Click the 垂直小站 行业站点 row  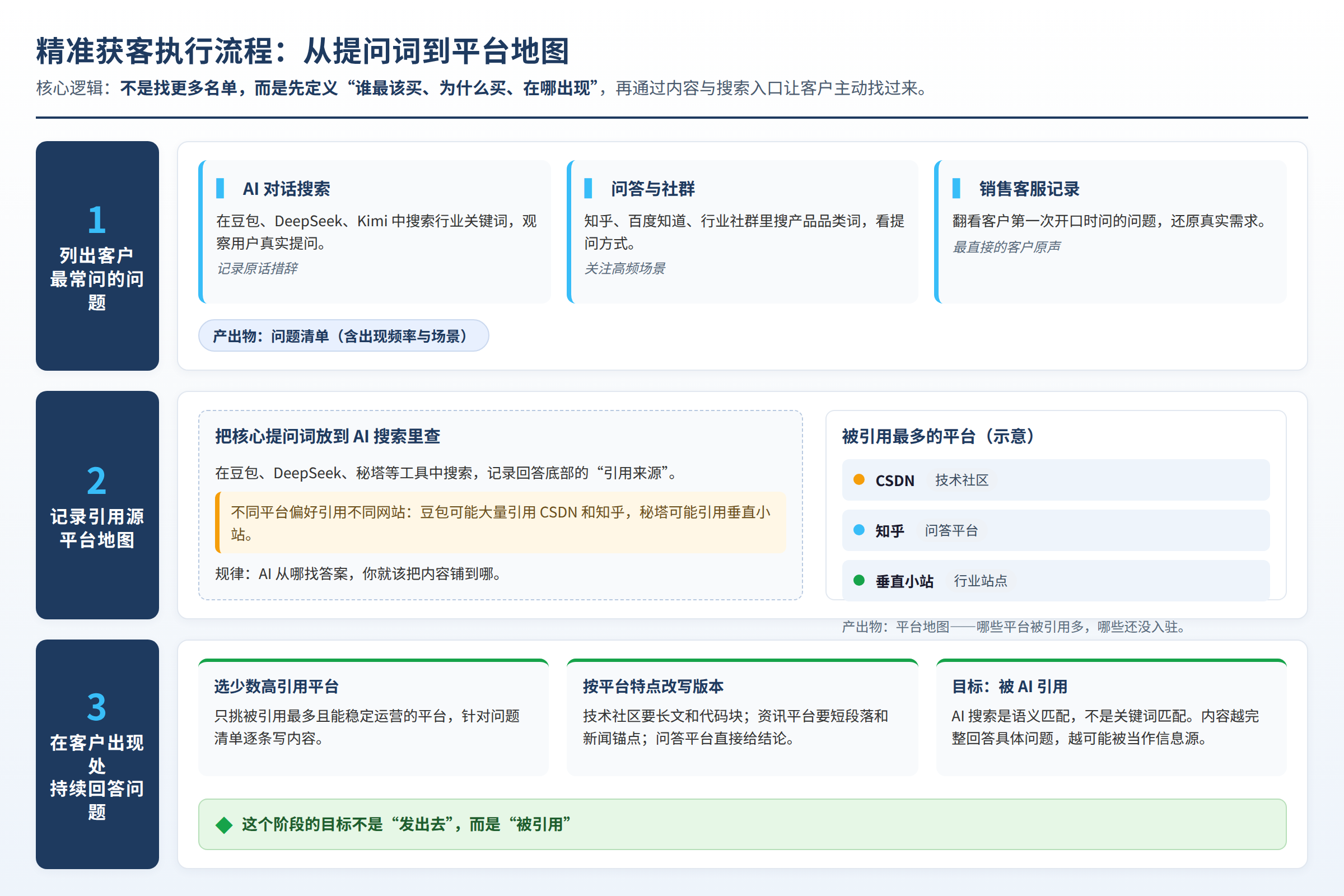click(x=1056, y=580)
